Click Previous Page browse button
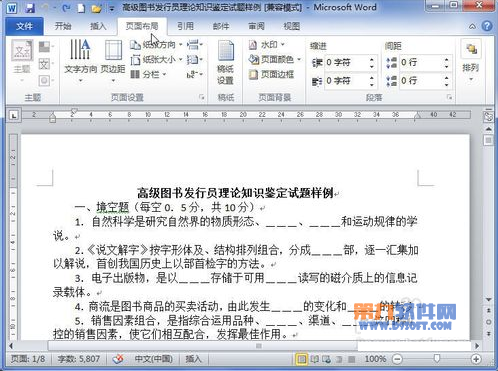Image resolution: width=498 pixels, height=371 pixels. [x=488, y=311]
